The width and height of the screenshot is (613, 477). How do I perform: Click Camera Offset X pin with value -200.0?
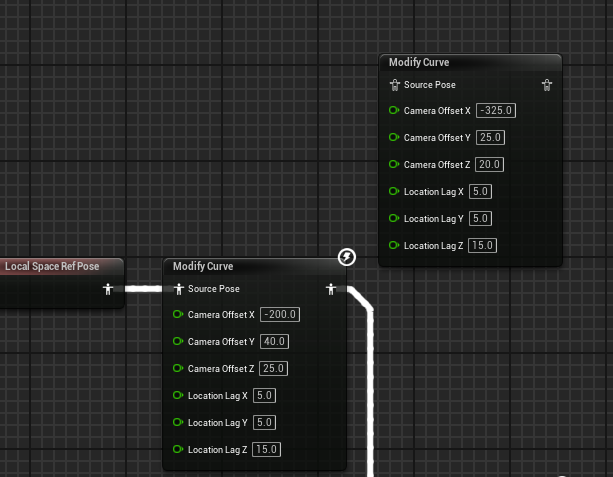[178, 314]
